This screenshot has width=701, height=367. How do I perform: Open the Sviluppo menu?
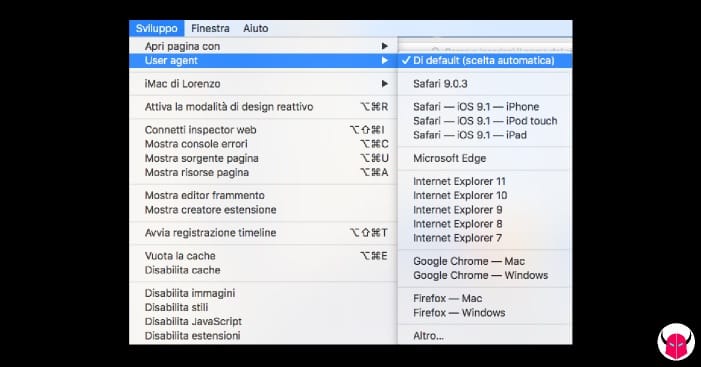click(x=156, y=28)
